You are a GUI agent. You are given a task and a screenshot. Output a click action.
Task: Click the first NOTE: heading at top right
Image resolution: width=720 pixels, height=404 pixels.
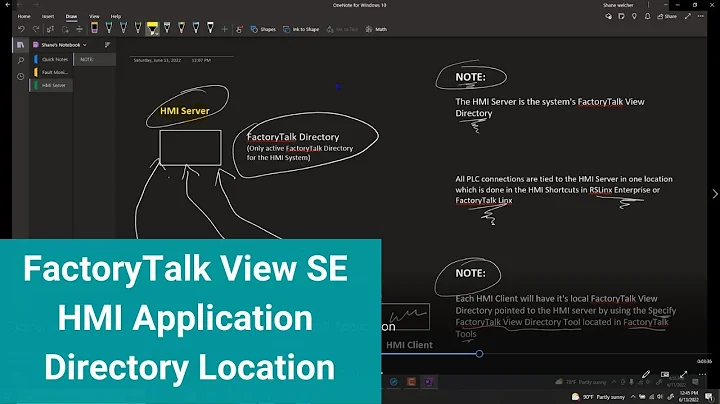(x=470, y=77)
